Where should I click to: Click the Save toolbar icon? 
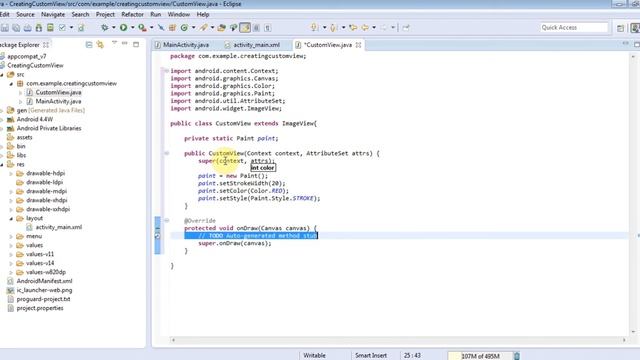[x=5, y=28]
